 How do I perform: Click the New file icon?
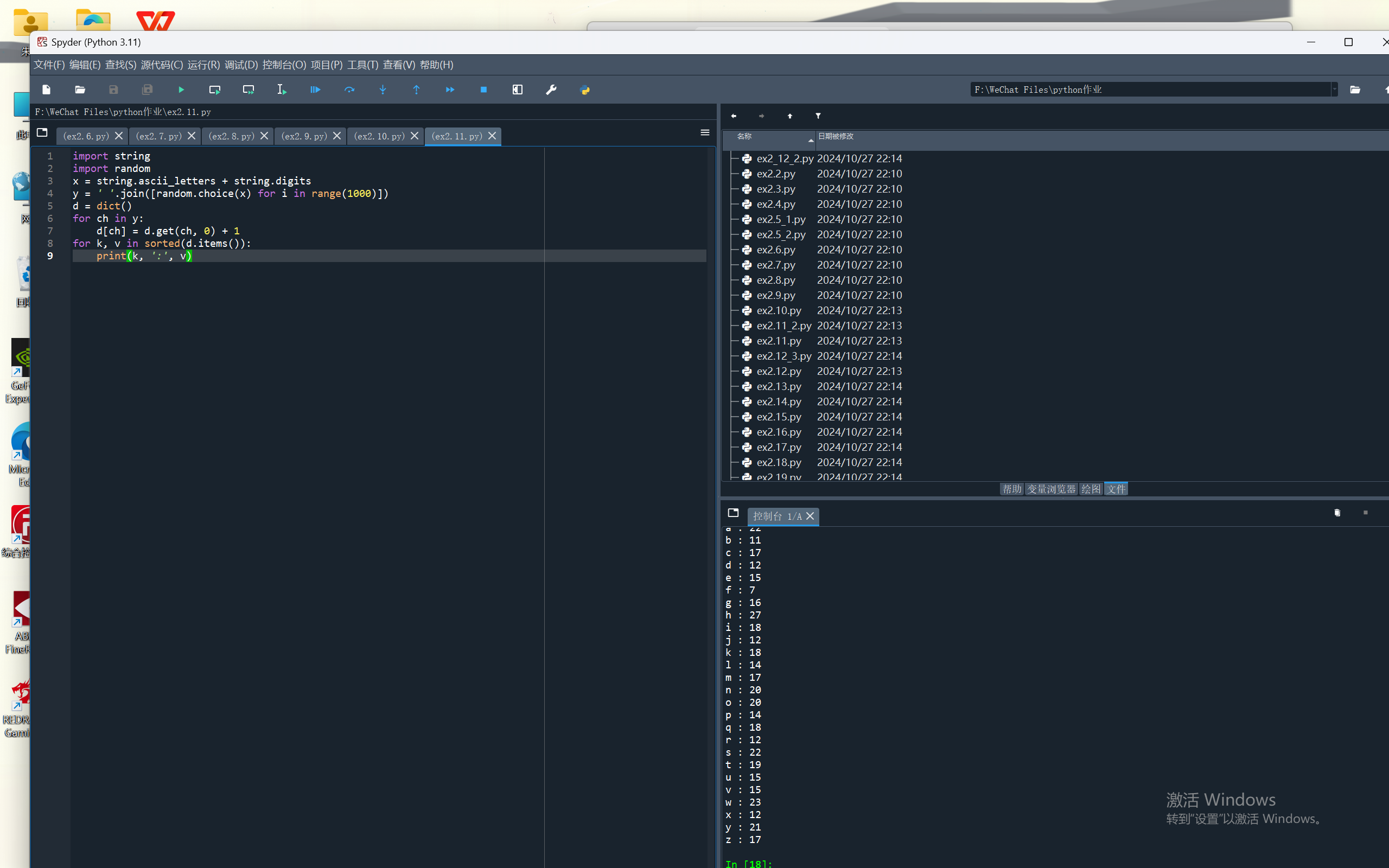47,90
